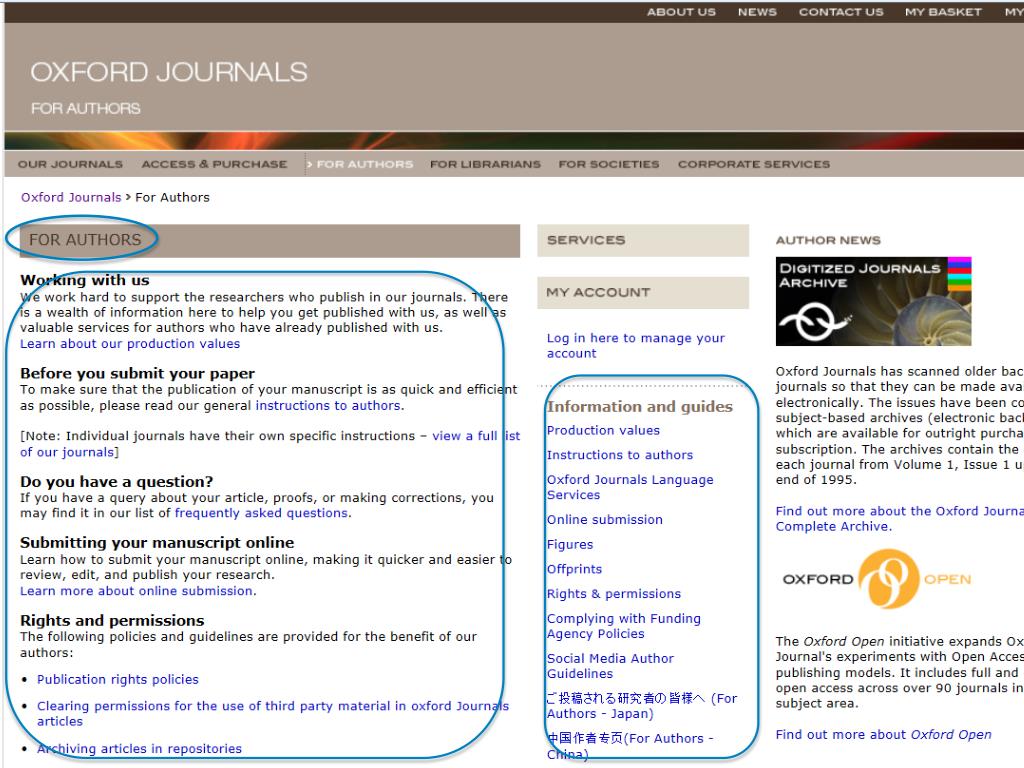This screenshot has width=1024, height=768.
Task: Open Oxford Journals Language Services link
Action: tap(630, 487)
